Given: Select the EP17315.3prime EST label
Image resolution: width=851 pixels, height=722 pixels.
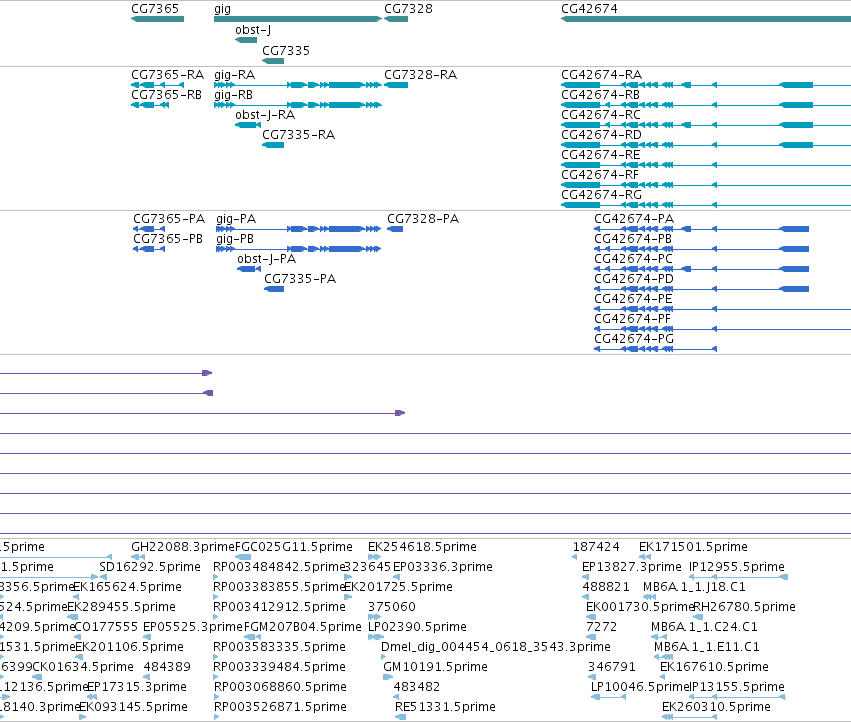Looking at the screenshot, I should 137,687.
